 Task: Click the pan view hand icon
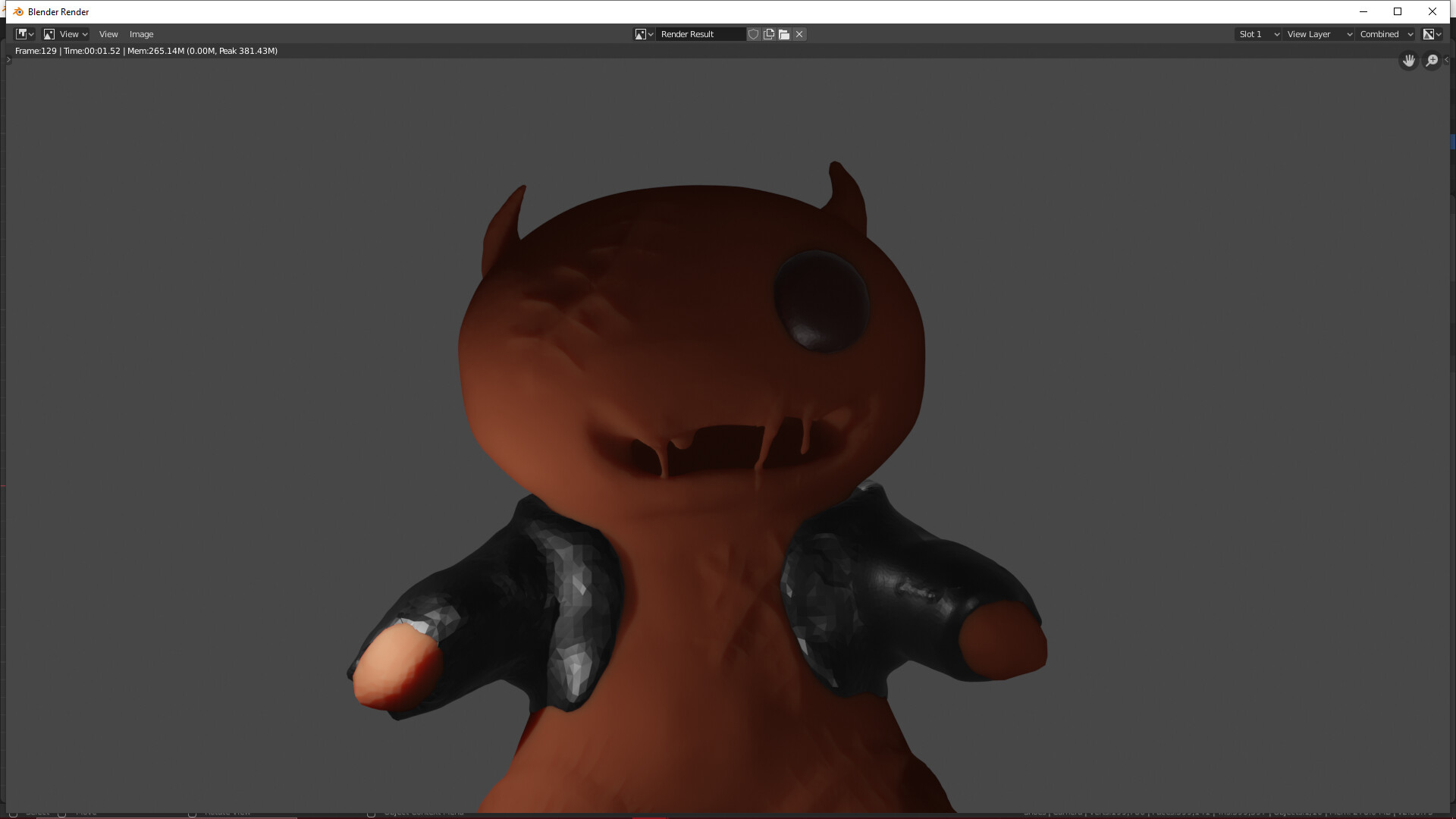coord(1408,61)
